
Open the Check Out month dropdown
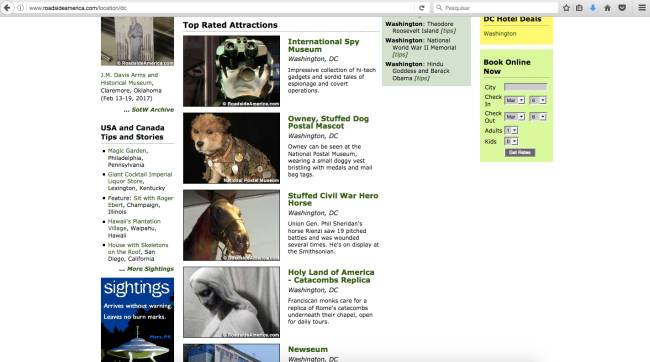(x=514, y=117)
